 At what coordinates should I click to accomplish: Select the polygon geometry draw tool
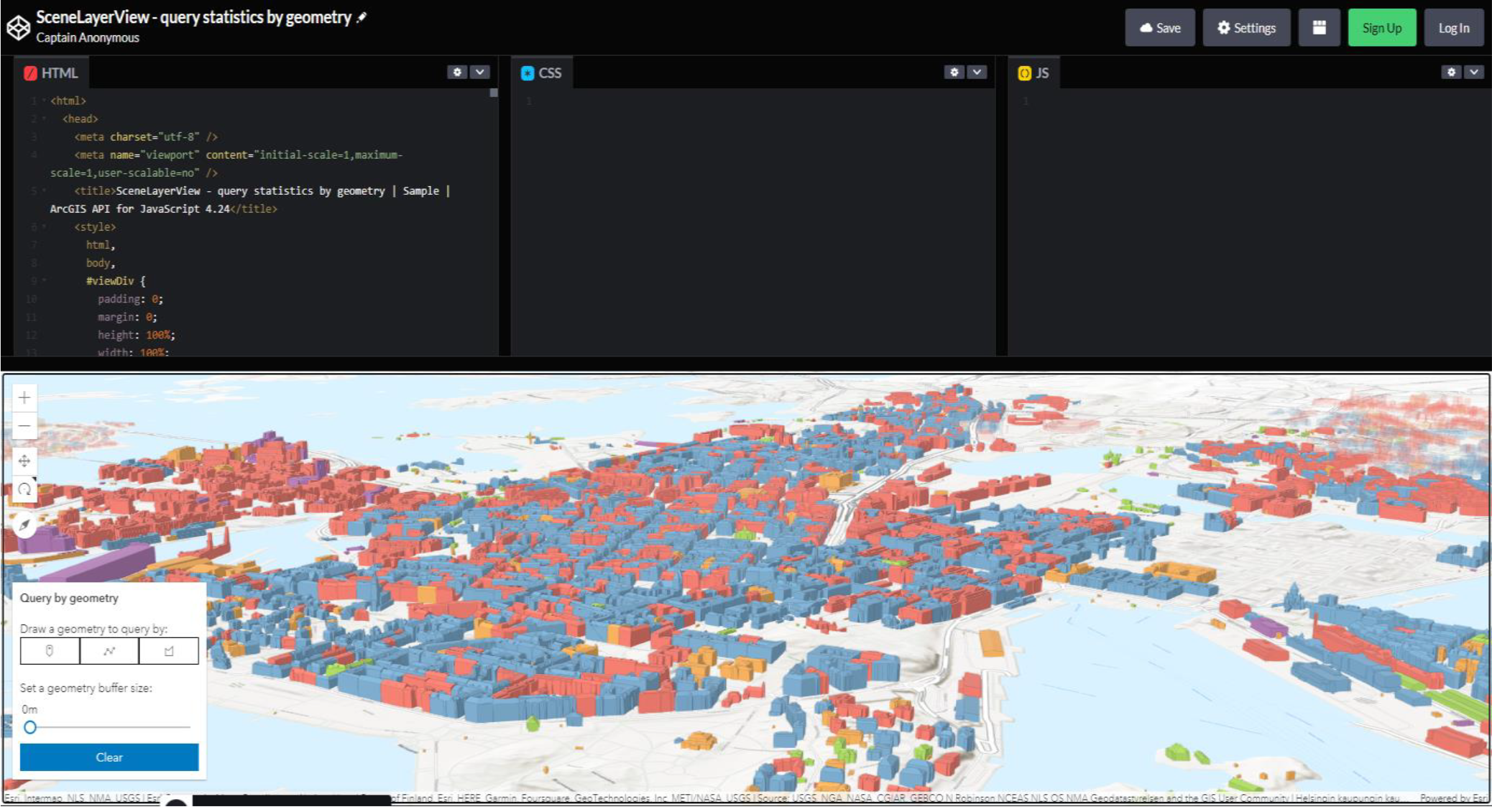(x=169, y=651)
